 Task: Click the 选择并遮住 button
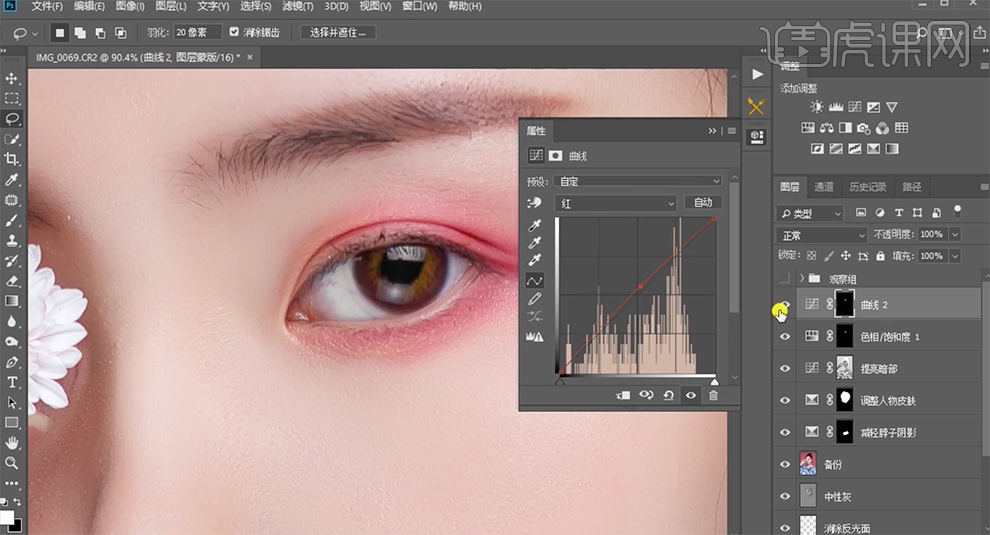point(338,32)
